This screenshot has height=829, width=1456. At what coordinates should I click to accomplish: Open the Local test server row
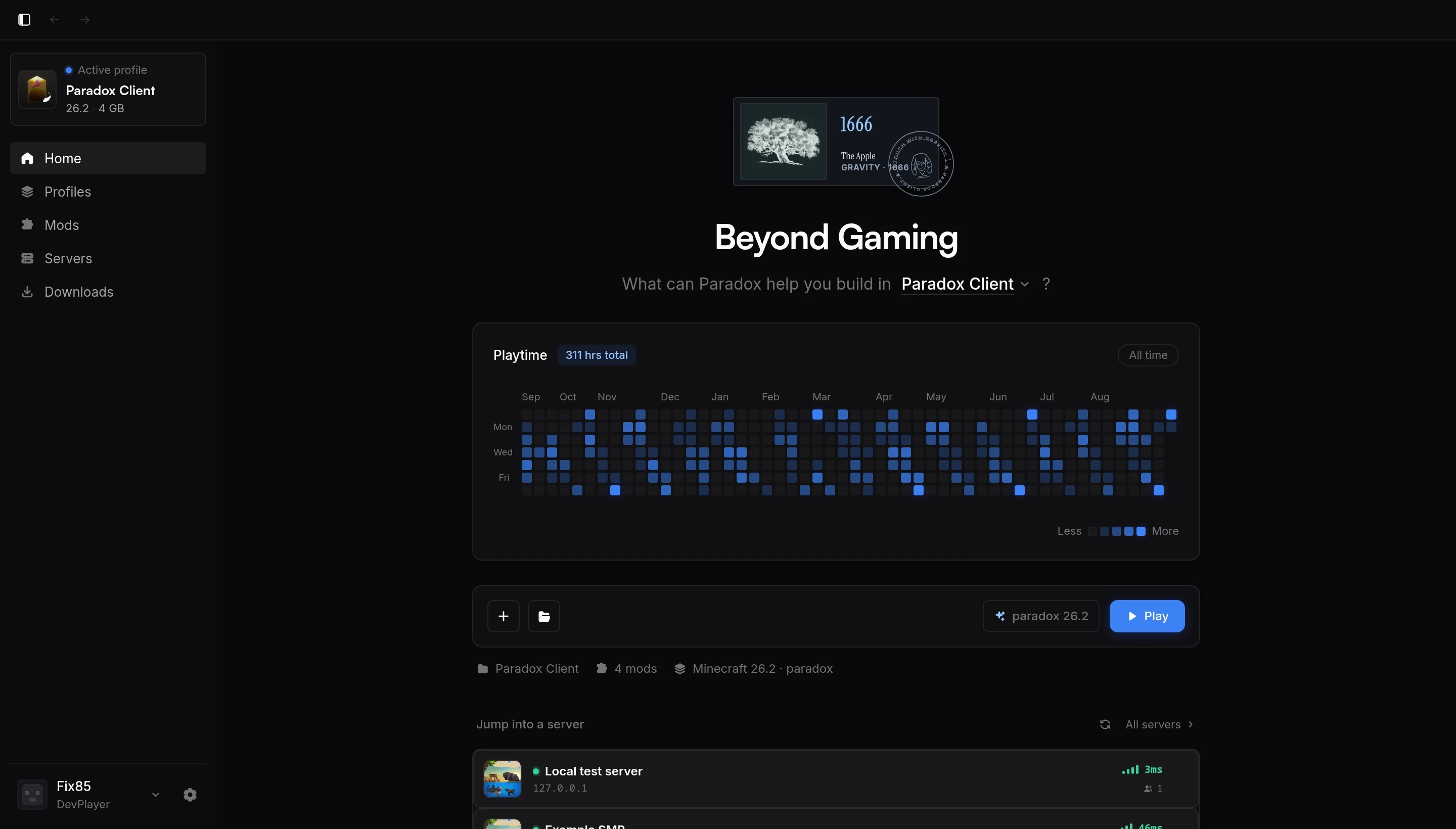[x=836, y=779]
